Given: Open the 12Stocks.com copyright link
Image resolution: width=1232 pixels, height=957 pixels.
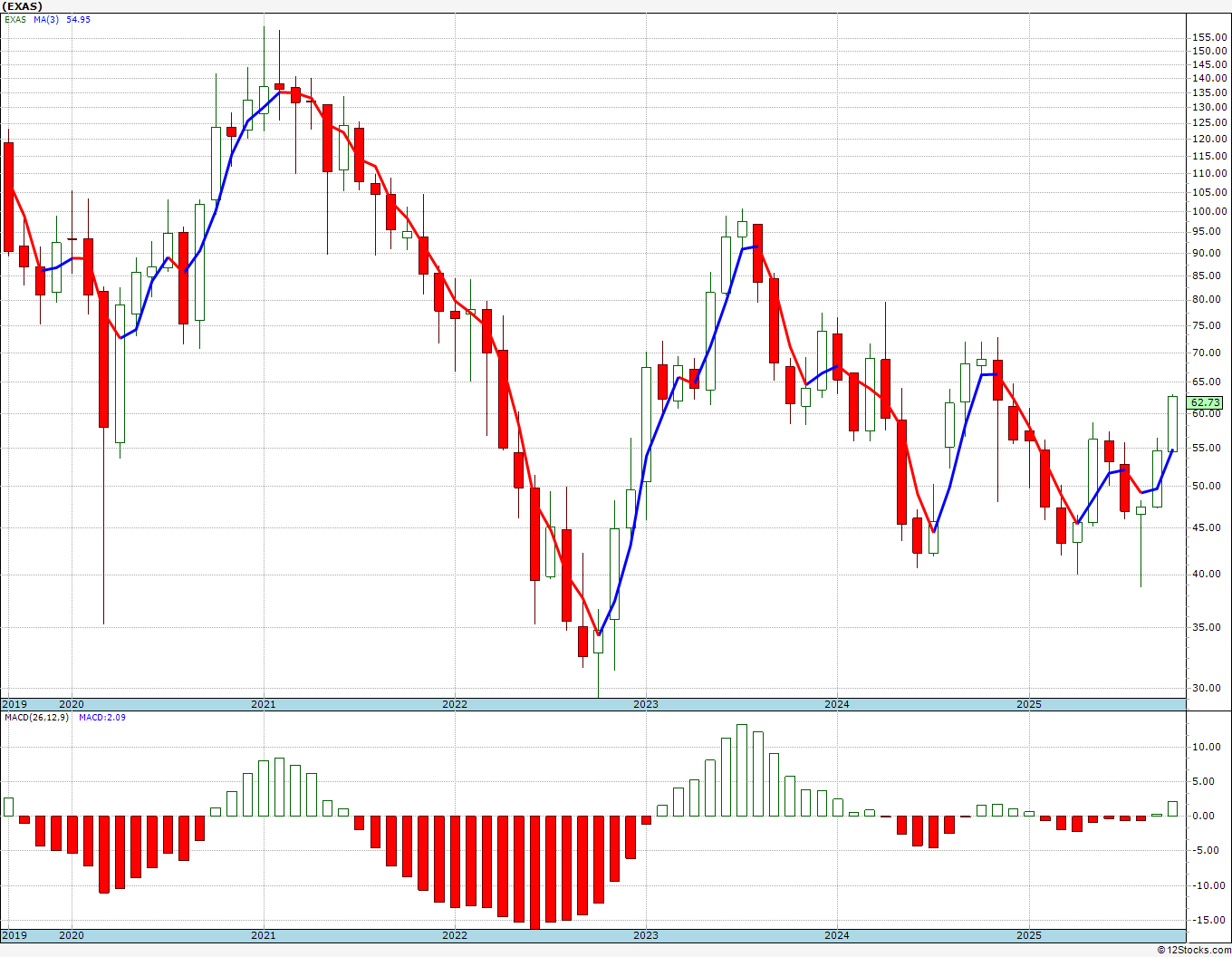Looking at the screenshot, I should tap(1195, 950).
